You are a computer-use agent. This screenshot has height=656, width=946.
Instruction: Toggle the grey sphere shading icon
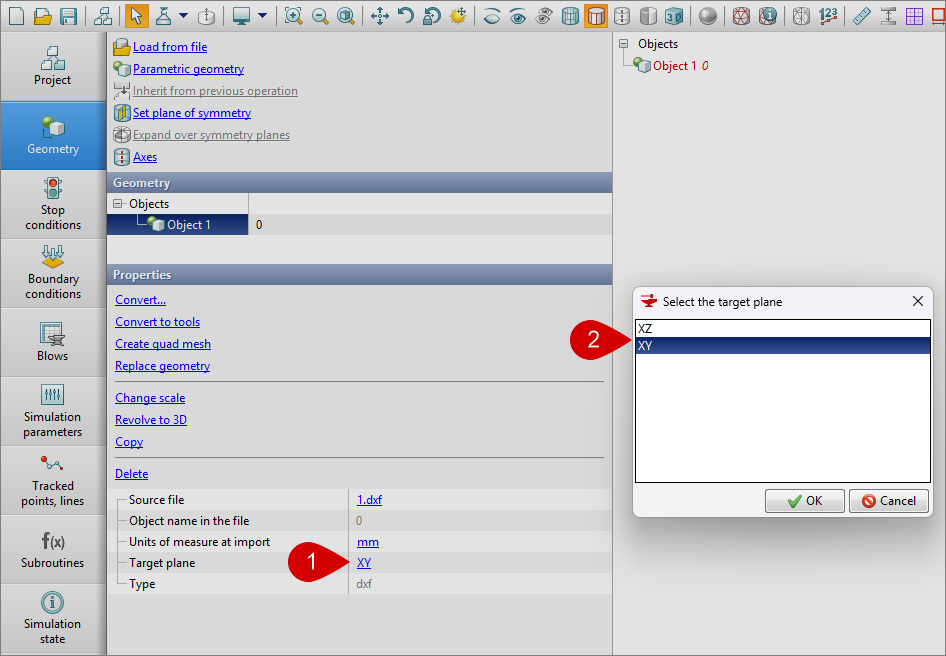pos(708,16)
